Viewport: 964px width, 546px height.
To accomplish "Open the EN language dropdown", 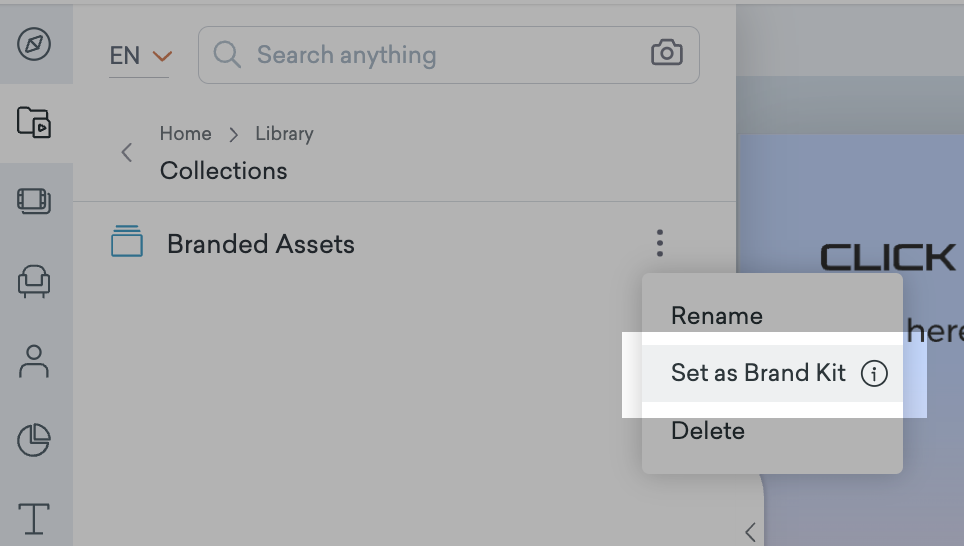I will (x=140, y=56).
